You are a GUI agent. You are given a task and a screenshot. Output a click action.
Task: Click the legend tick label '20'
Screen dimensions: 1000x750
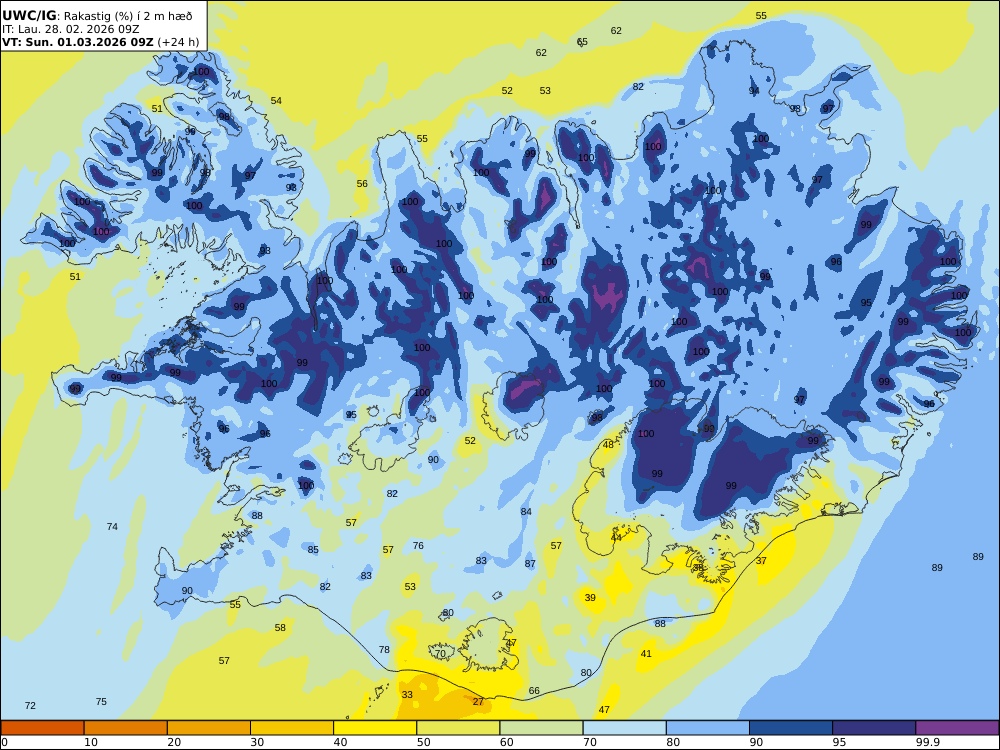point(174,742)
